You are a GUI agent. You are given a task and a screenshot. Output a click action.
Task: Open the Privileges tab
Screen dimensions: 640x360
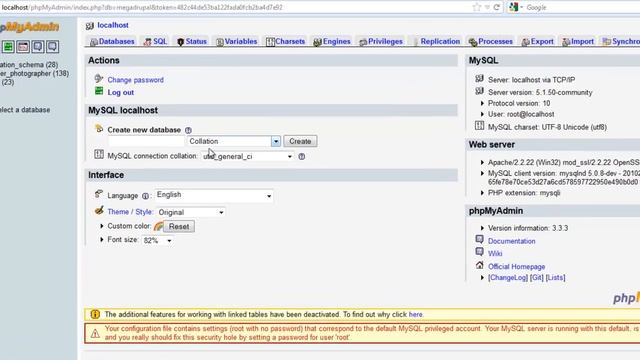point(381,41)
